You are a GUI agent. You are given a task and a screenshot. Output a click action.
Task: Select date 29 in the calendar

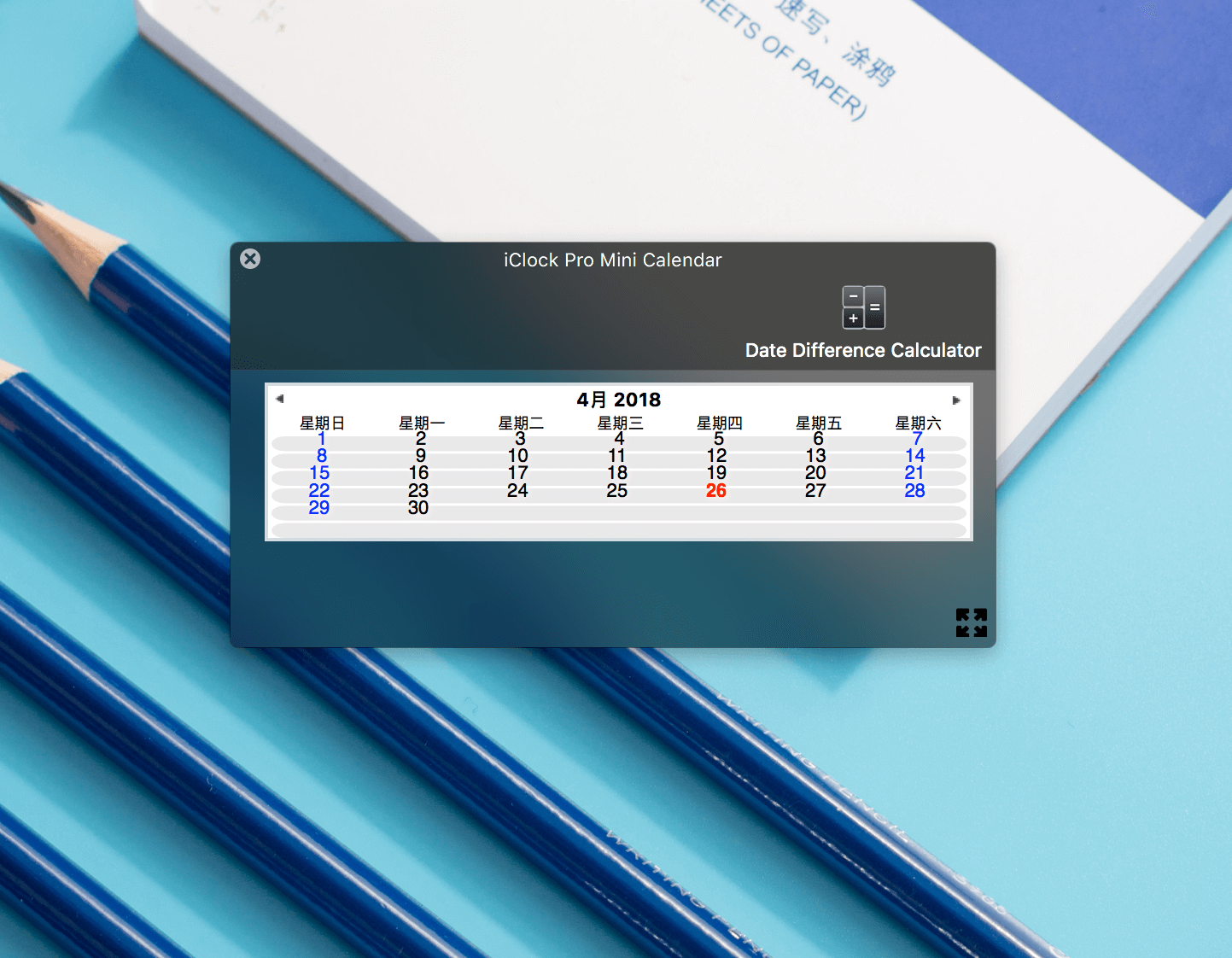click(319, 508)
